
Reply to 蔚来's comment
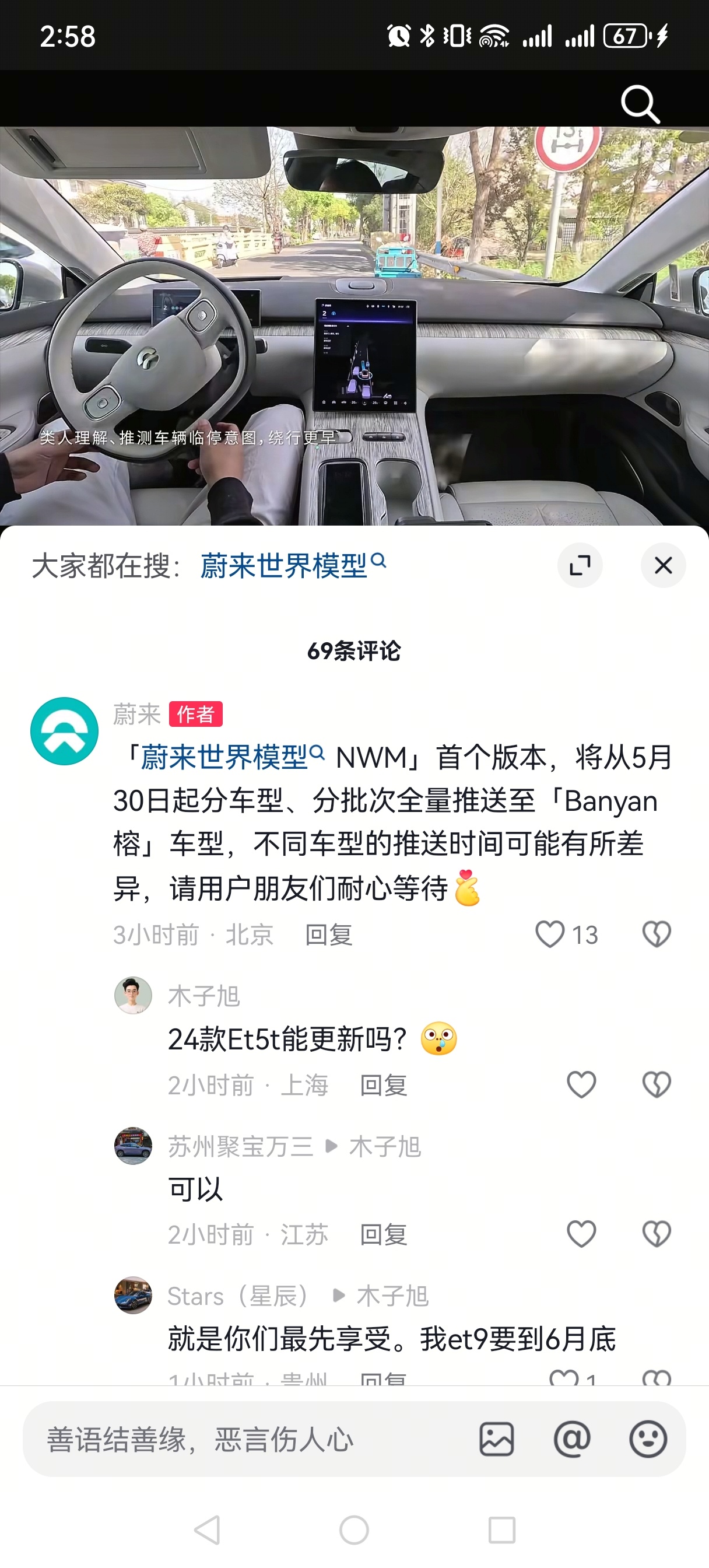[x=329, y=935]
